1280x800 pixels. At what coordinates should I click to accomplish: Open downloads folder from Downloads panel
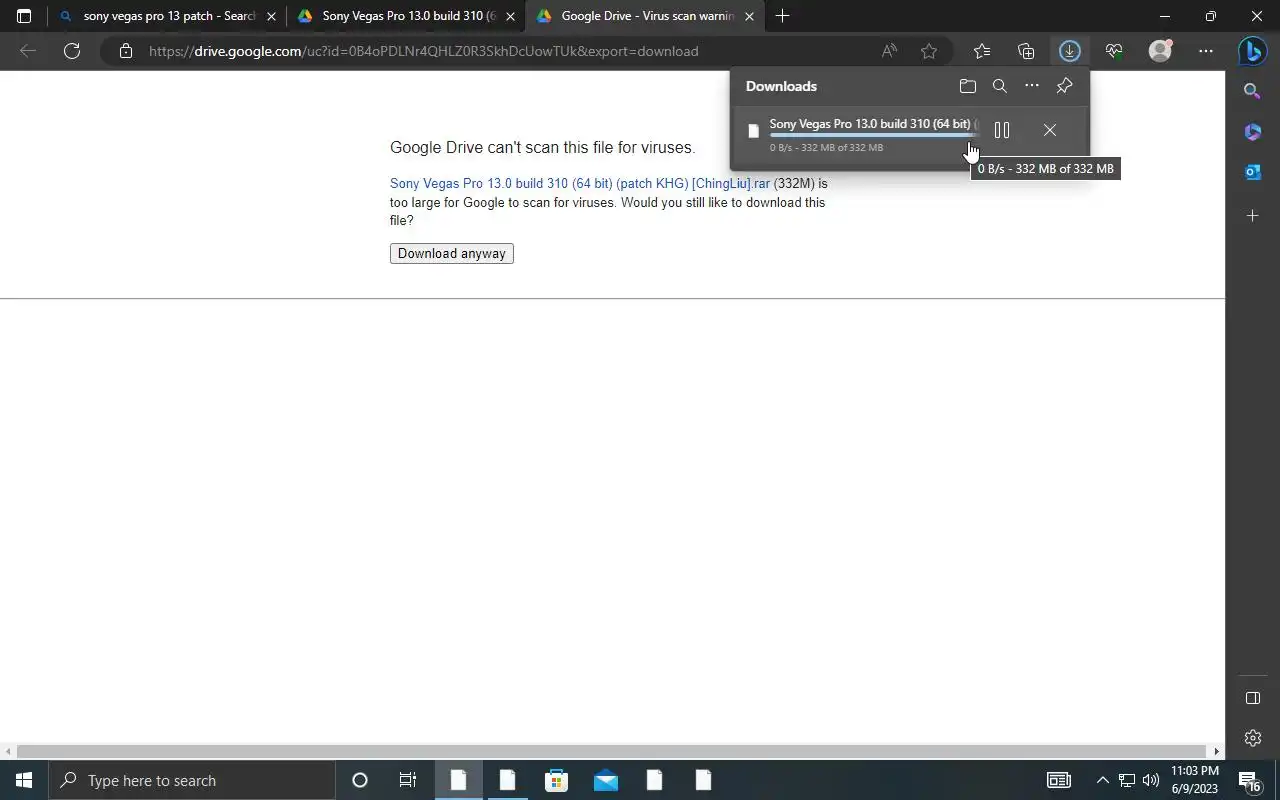[967, 86]
